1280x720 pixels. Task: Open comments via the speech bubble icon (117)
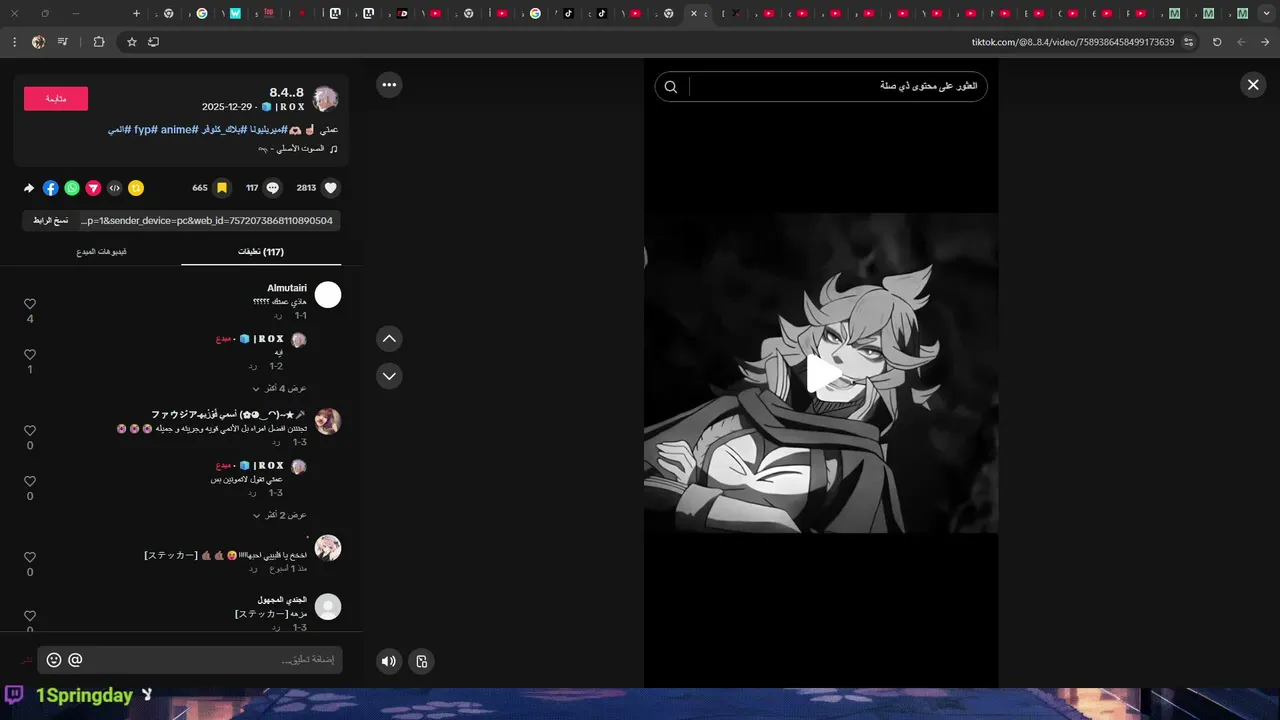click(x=273, y=188)
